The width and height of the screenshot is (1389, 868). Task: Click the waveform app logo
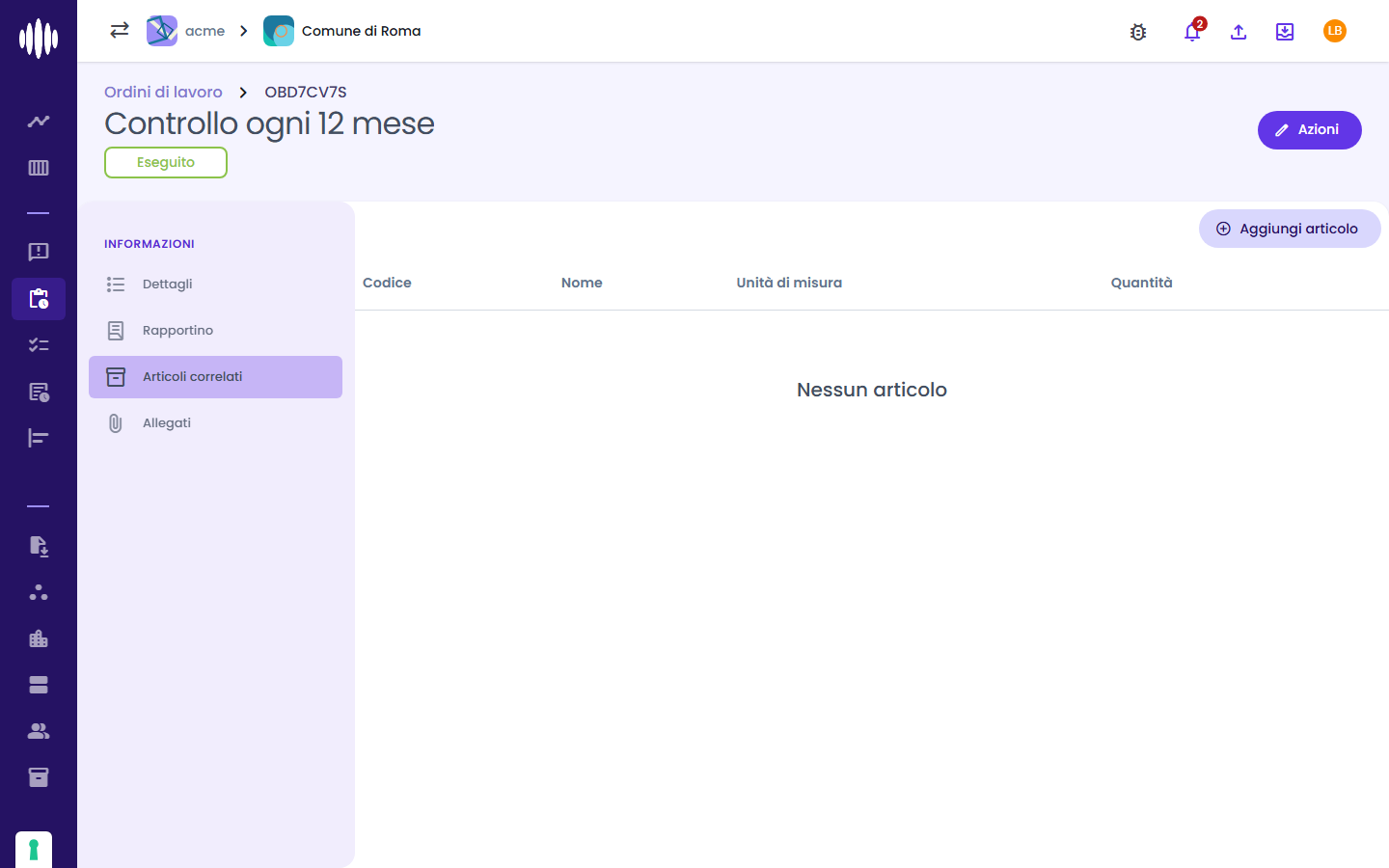[x=39, y=39]
